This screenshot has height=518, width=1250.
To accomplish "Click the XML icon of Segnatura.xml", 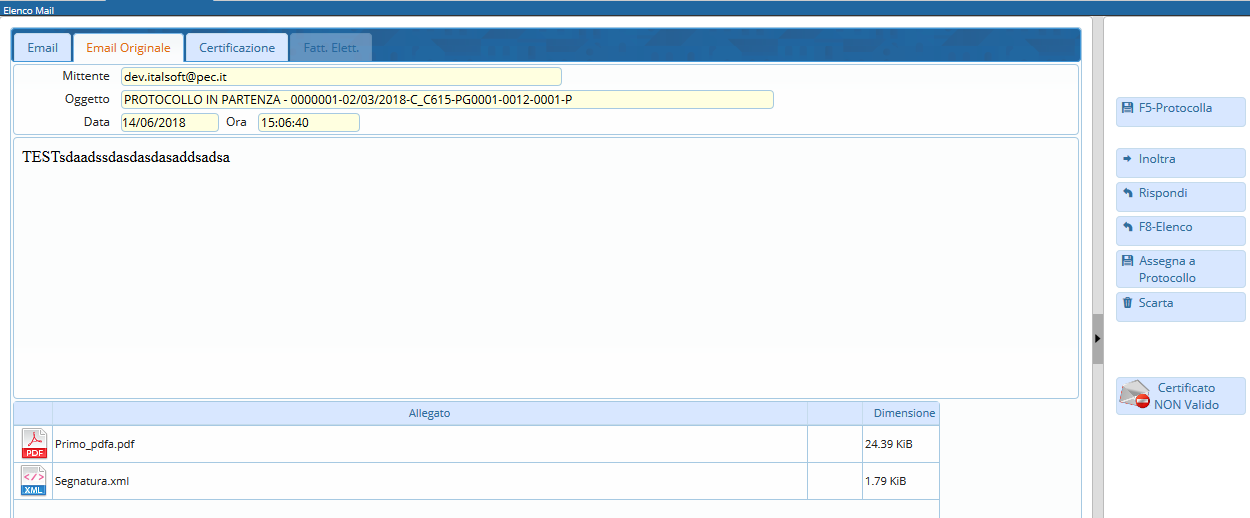I will 34,481.
